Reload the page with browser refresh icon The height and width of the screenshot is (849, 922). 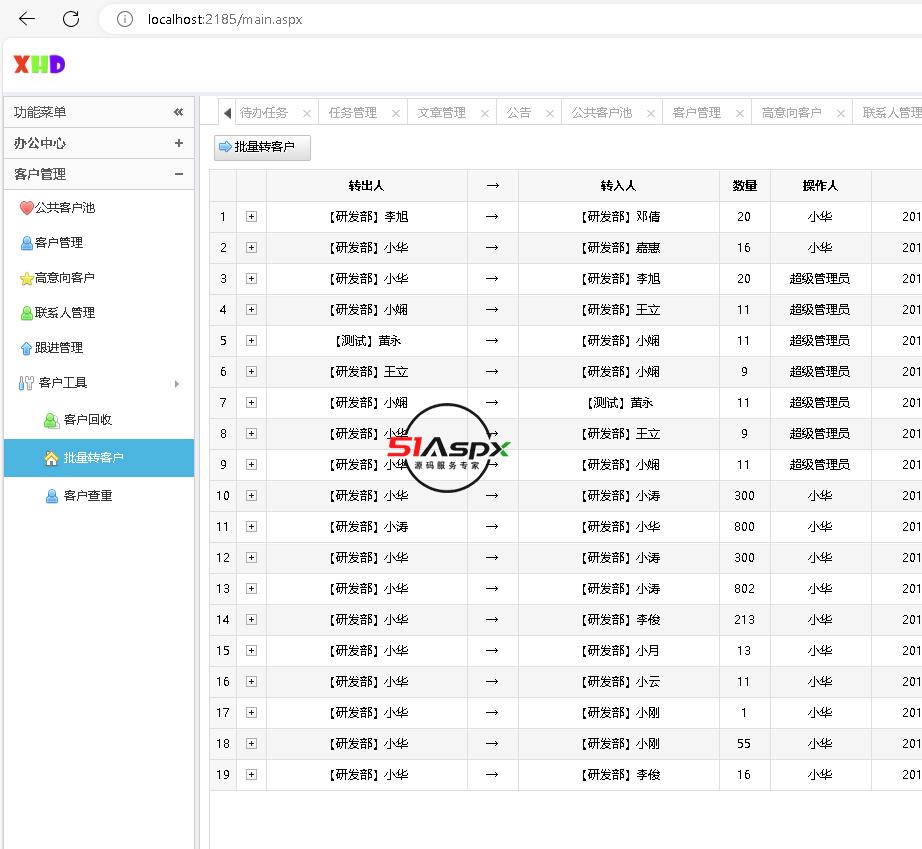[71, 19]
